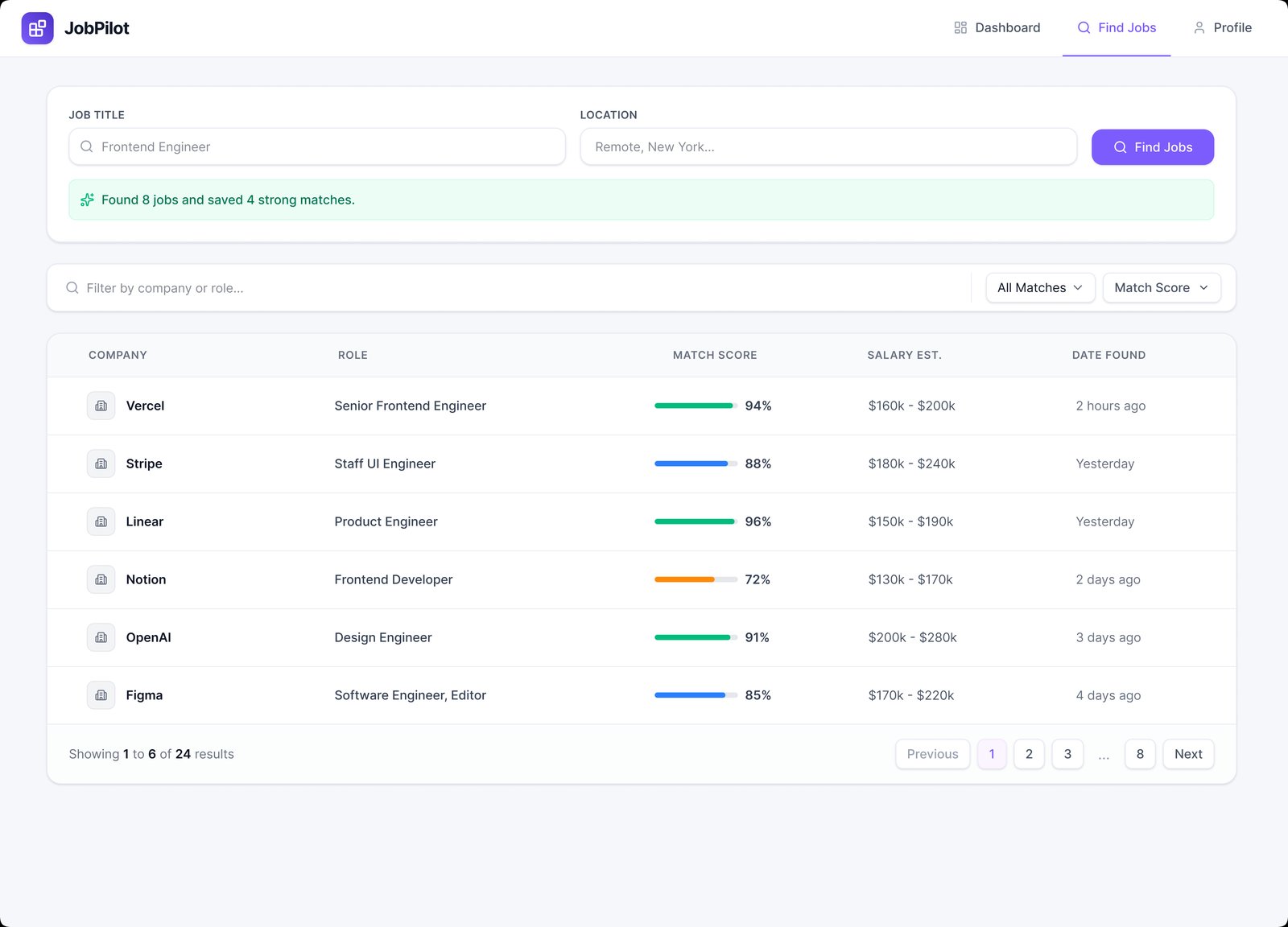
Task: Click the $160k - $200k salary cell
Action: pos(911,406)
